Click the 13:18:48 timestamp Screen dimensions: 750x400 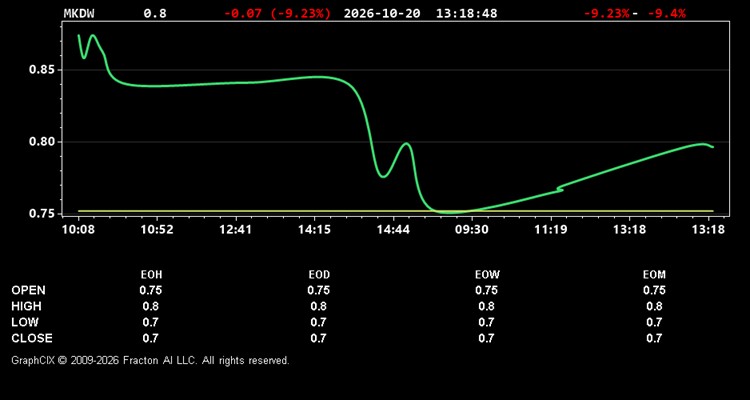point(466,13)
